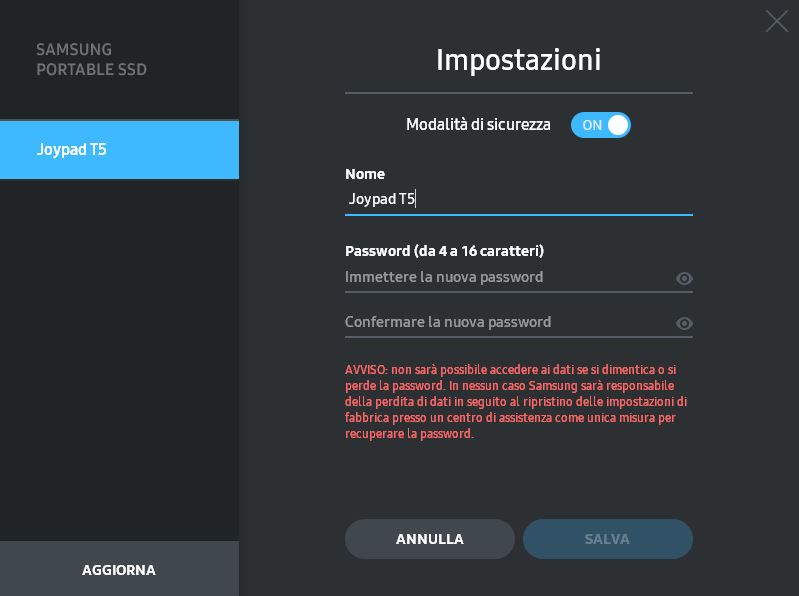This screenshot has height=596, width=799.
Task: Click the blue underline beneath the Nome field
Action: tap(519, 215)
